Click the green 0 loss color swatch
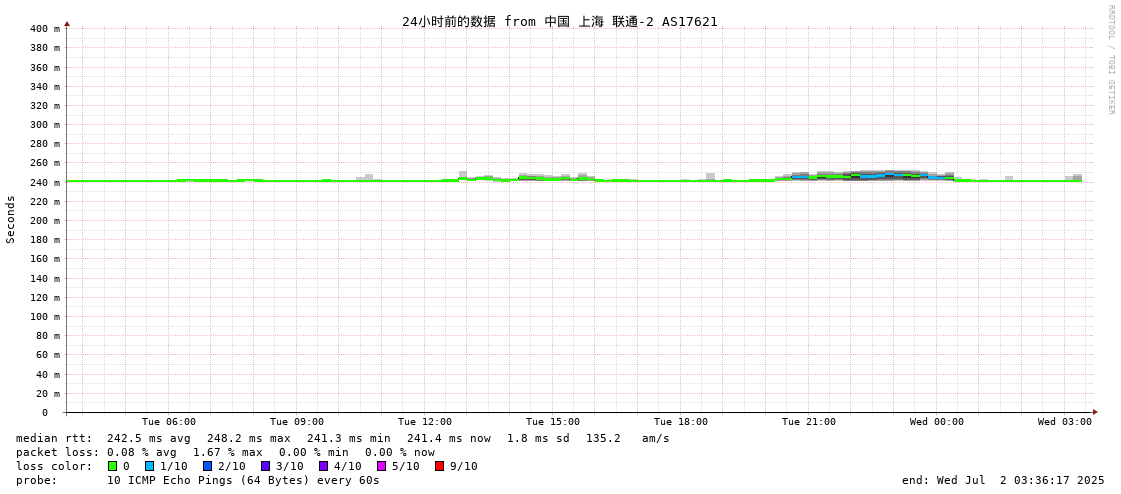The height and width of the screenshot is (494, 1121). click(112, 466)
